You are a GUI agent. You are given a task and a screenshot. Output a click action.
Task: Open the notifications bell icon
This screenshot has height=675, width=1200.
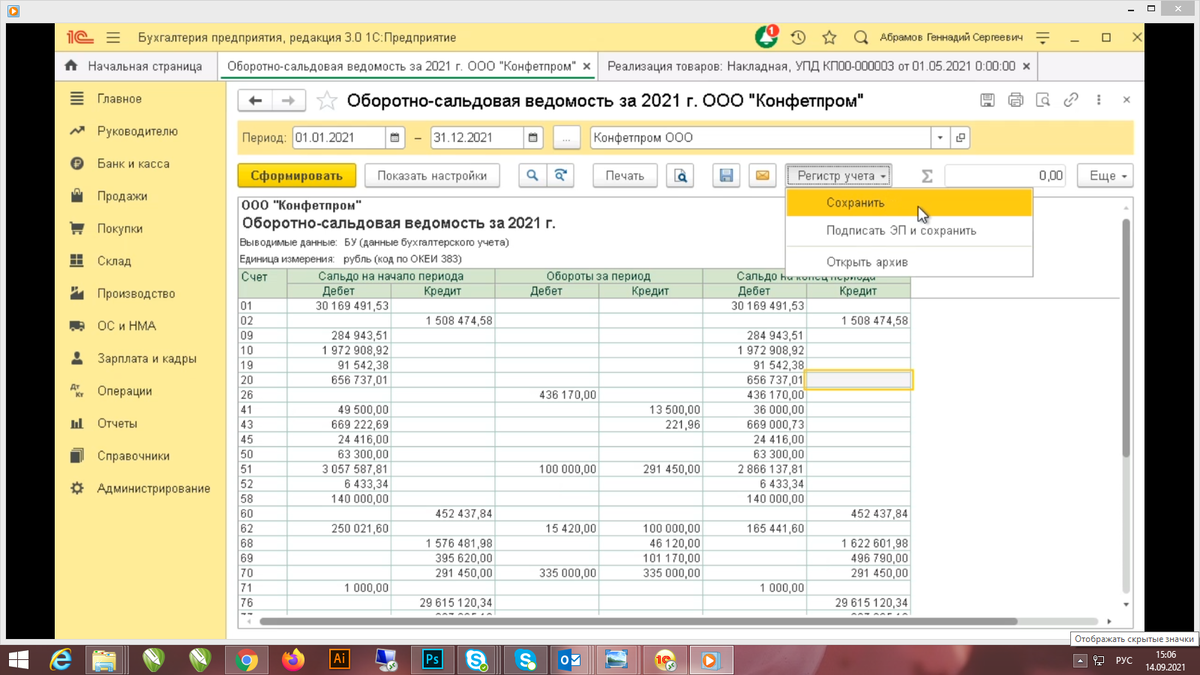765,37
